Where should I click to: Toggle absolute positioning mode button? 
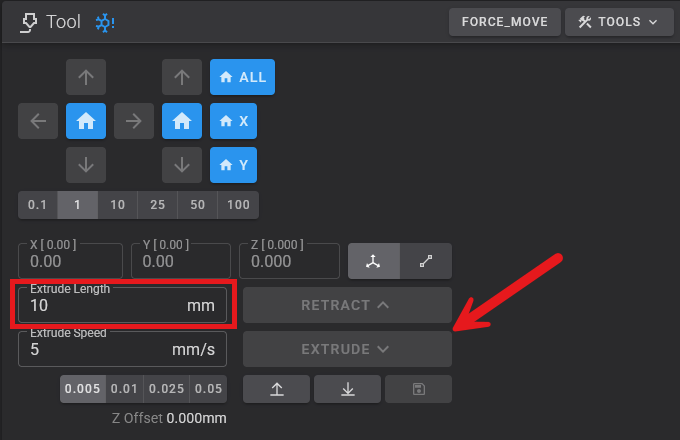373,261
